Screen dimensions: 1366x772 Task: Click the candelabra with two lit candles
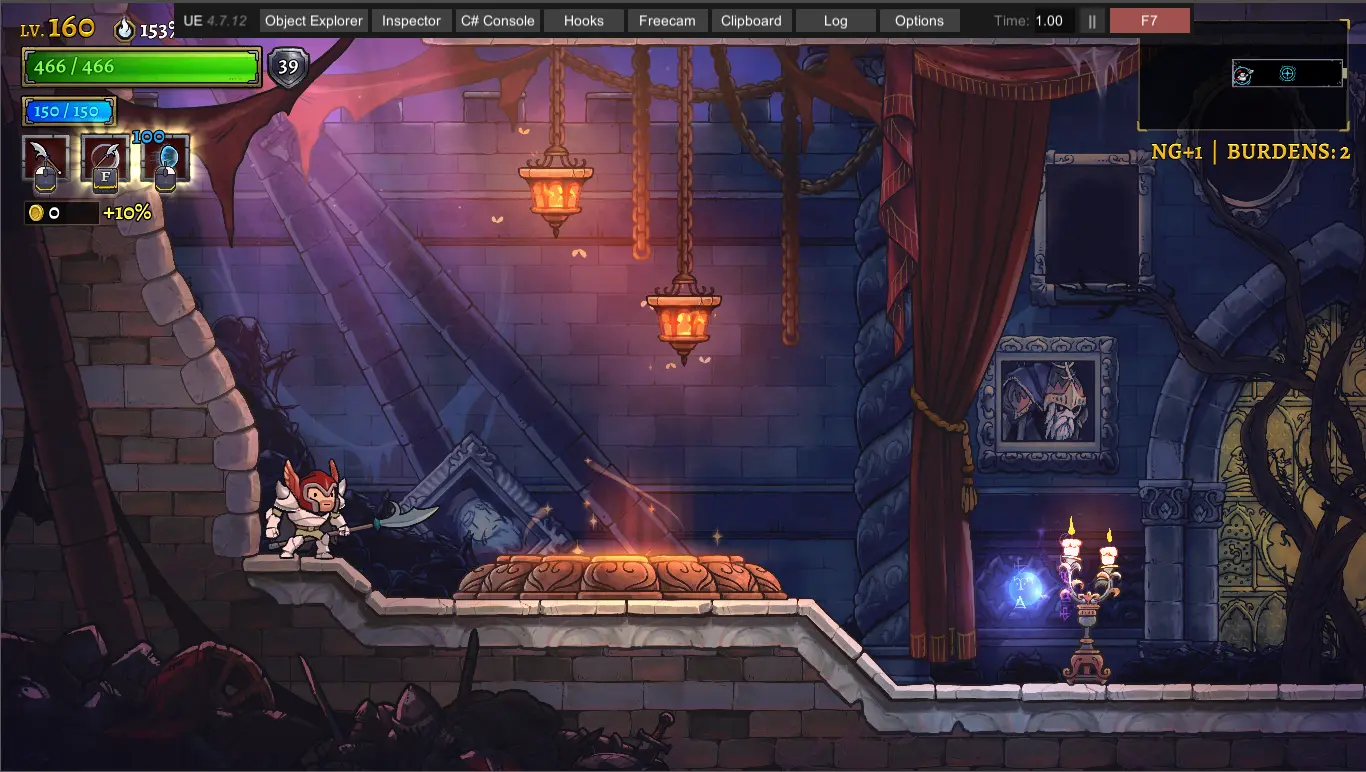1088,601
